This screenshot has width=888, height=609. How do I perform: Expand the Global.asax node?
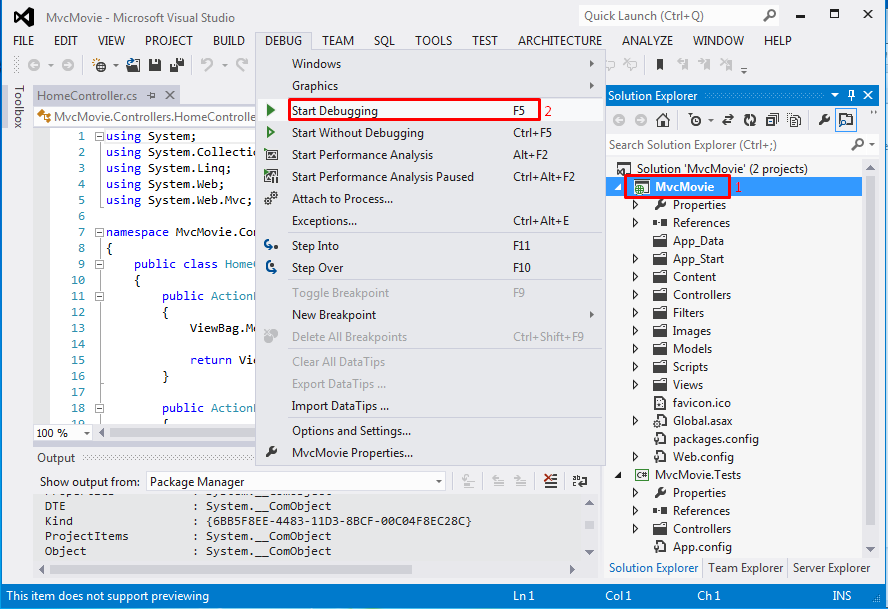(635, 420)
